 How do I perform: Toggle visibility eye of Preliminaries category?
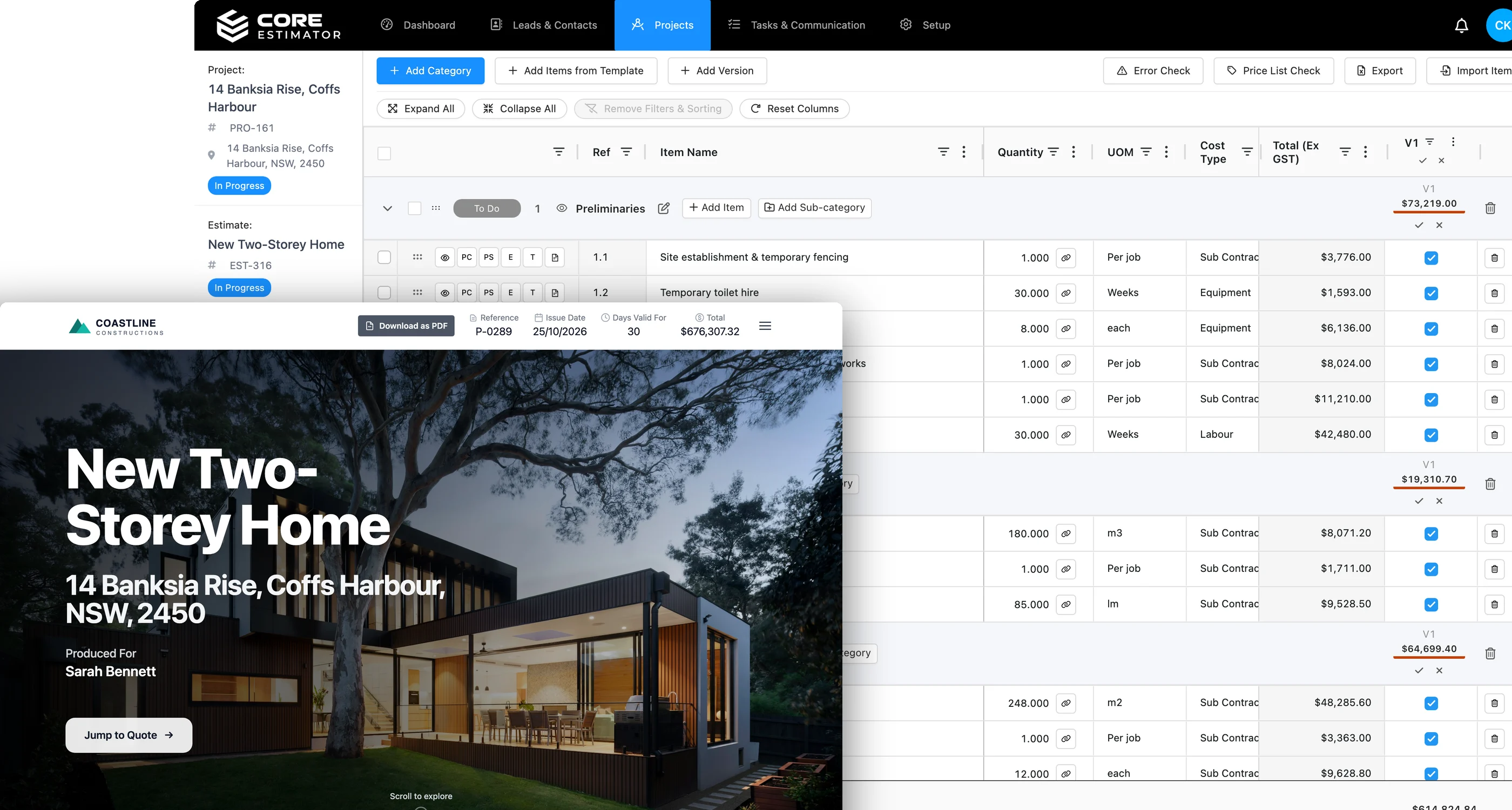tap(562, 208)
